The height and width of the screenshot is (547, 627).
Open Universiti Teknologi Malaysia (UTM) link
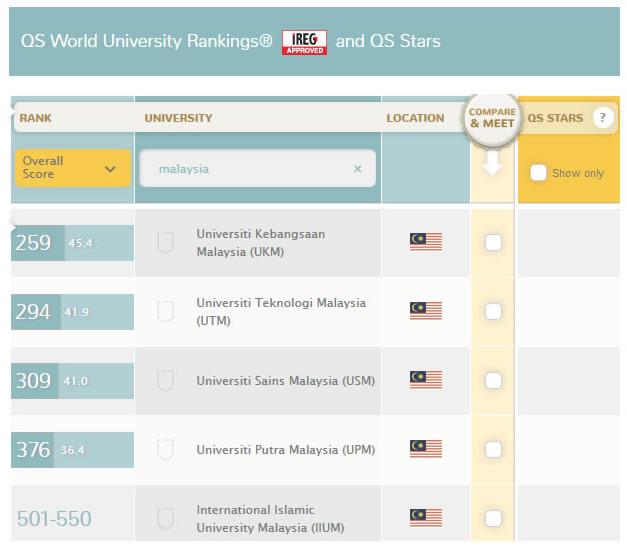281,311
